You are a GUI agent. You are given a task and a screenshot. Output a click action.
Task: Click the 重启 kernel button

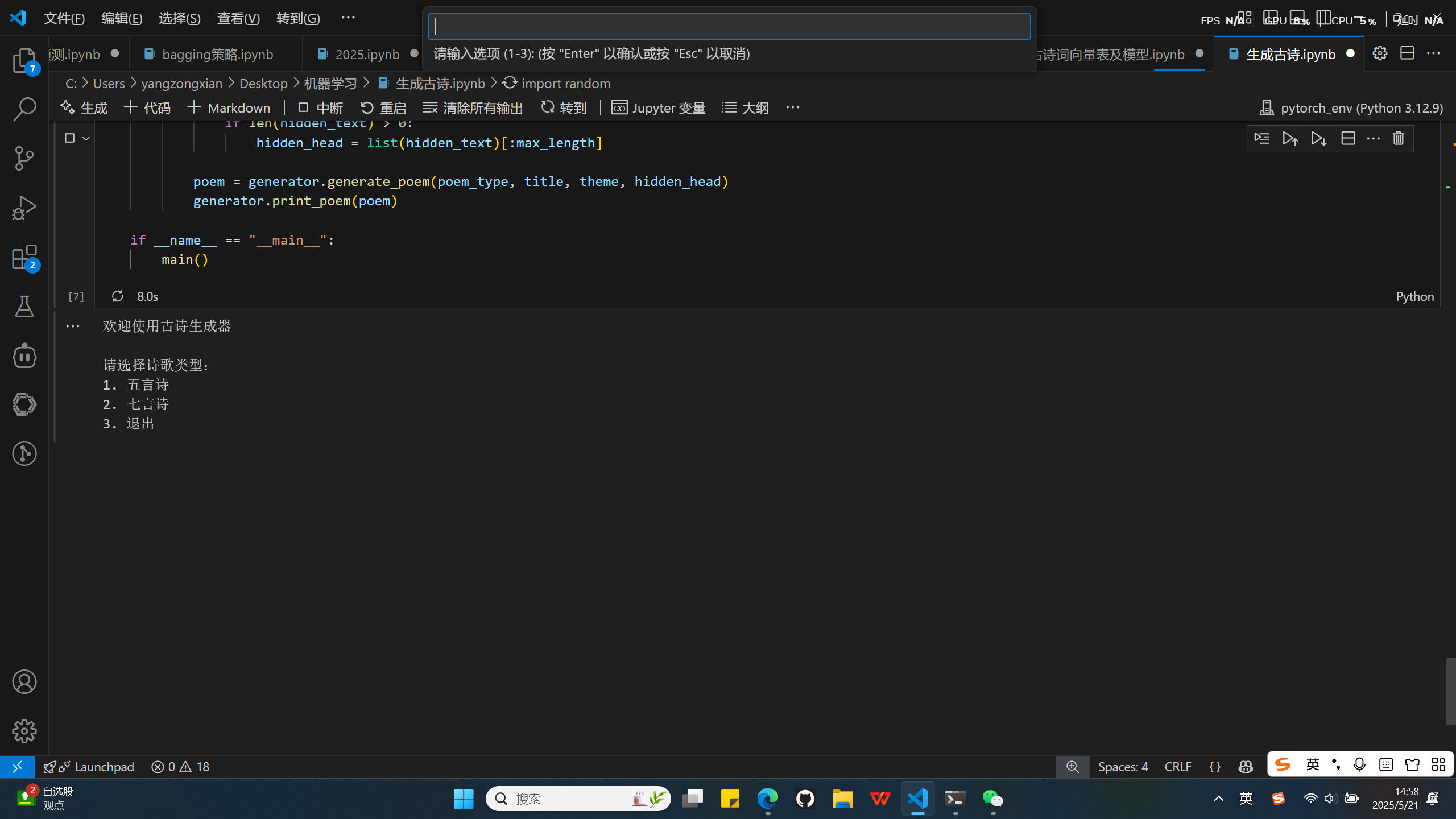(x=383, y=108)
